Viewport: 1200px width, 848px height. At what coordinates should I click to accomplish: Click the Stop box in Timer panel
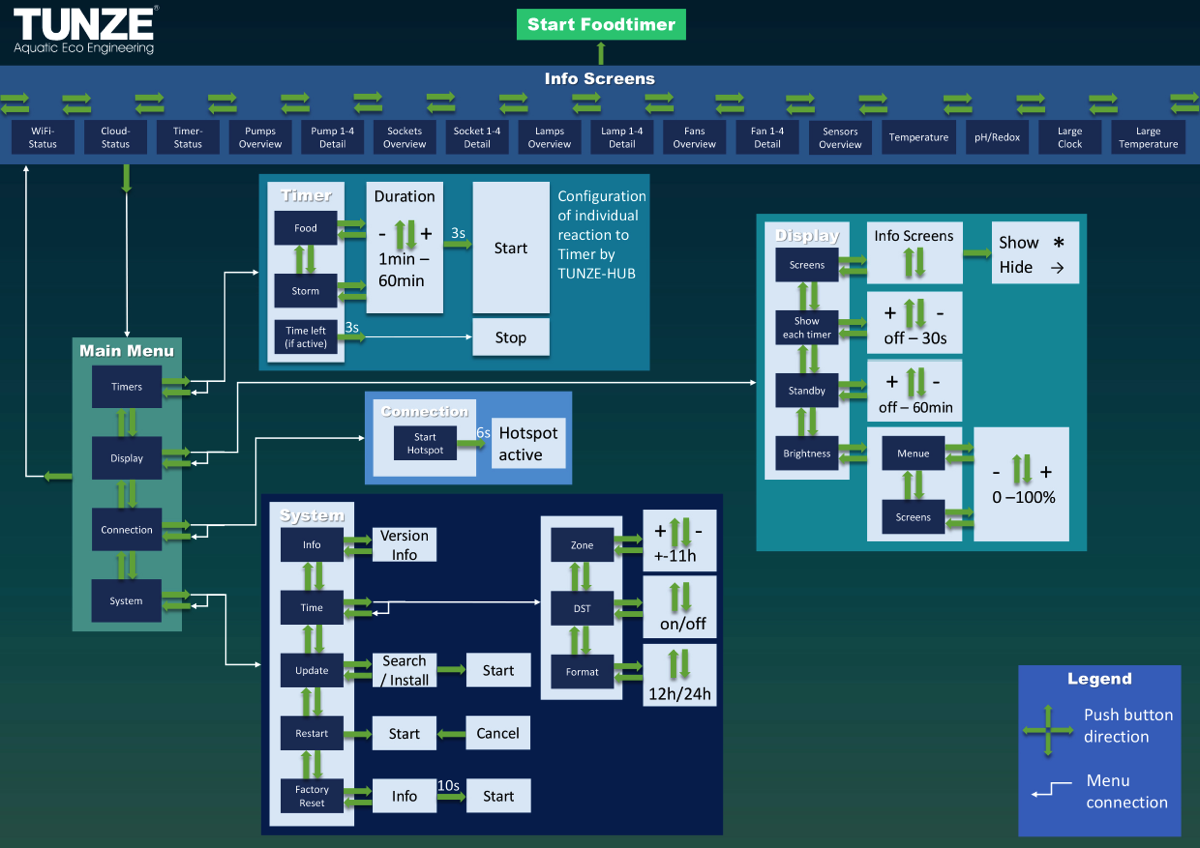click(x=511, y=337)
